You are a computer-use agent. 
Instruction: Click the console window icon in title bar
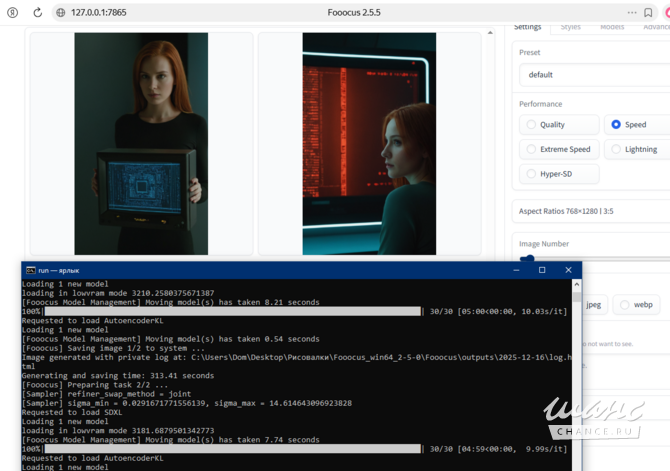[30, 270]
